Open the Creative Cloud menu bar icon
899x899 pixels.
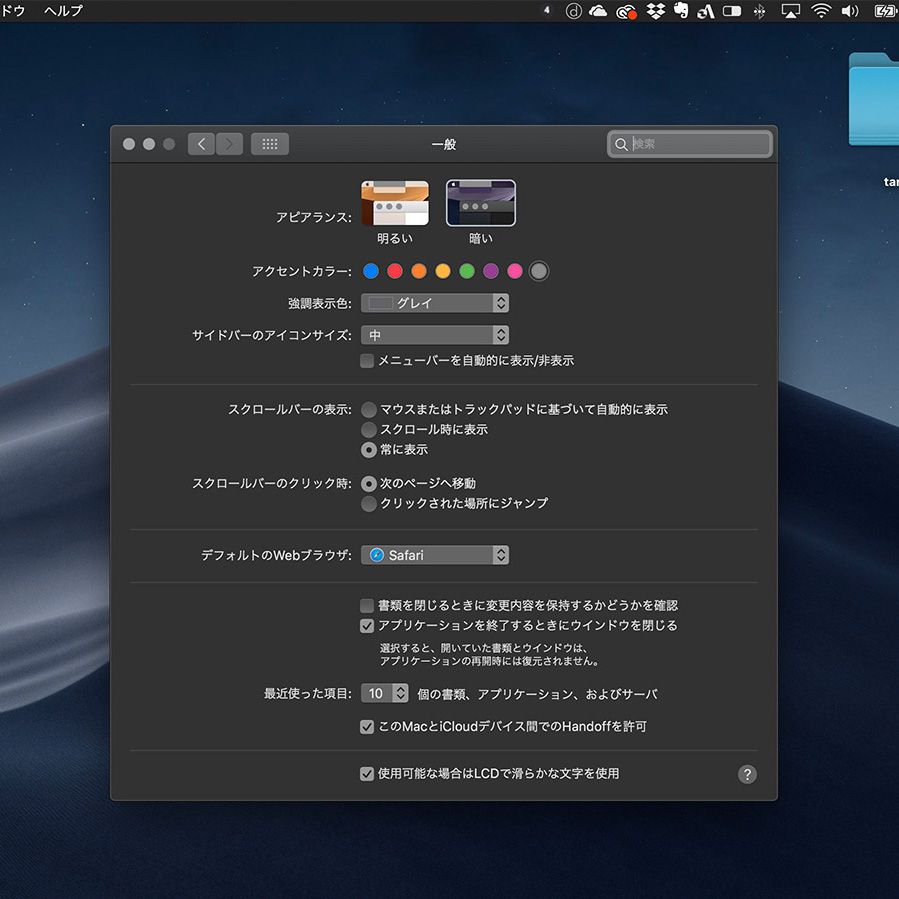[x=626, y=11]
